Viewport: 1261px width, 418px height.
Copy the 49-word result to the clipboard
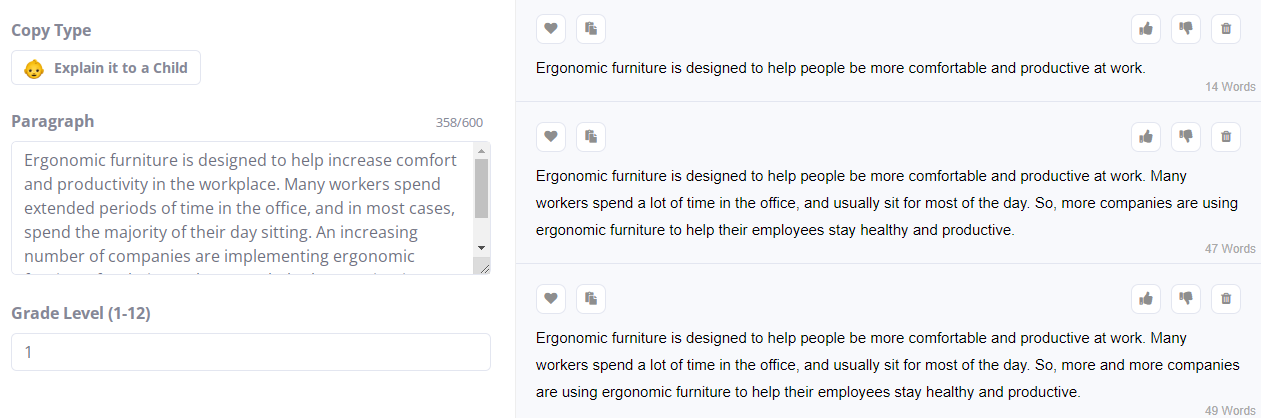point(591,298)
